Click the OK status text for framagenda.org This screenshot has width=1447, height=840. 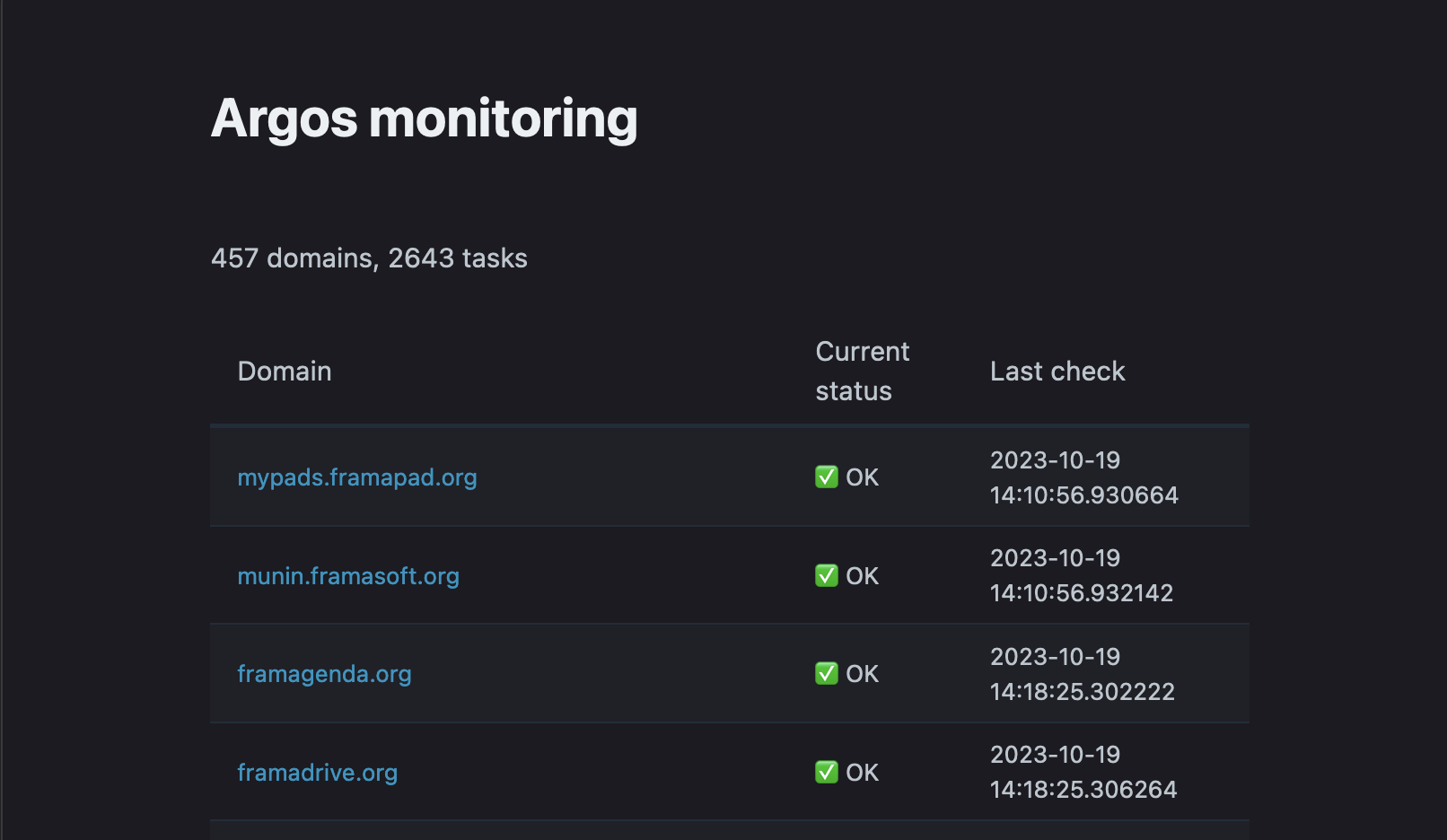[x=863, y=674]
